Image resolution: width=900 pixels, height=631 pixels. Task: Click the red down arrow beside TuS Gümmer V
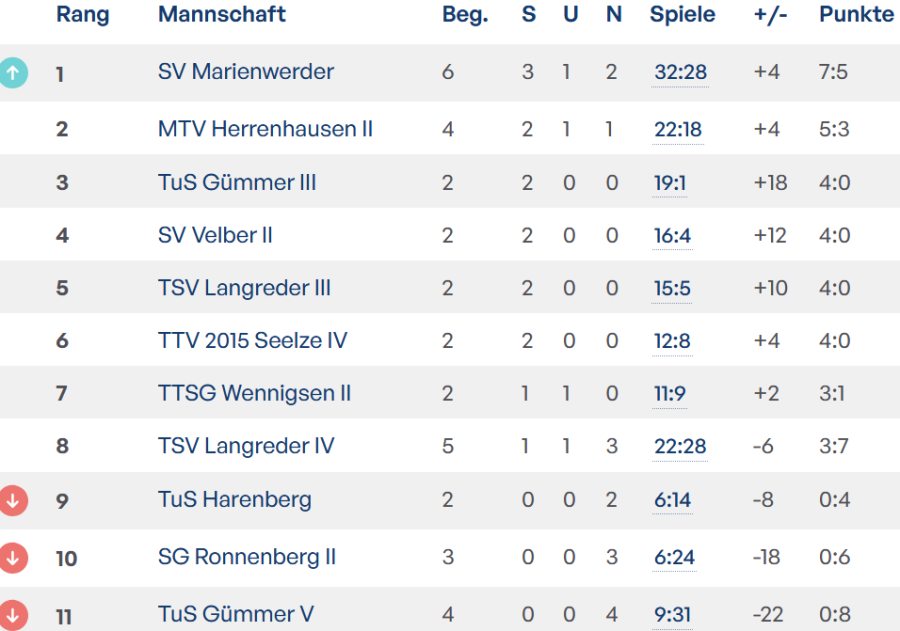point(13,614)
